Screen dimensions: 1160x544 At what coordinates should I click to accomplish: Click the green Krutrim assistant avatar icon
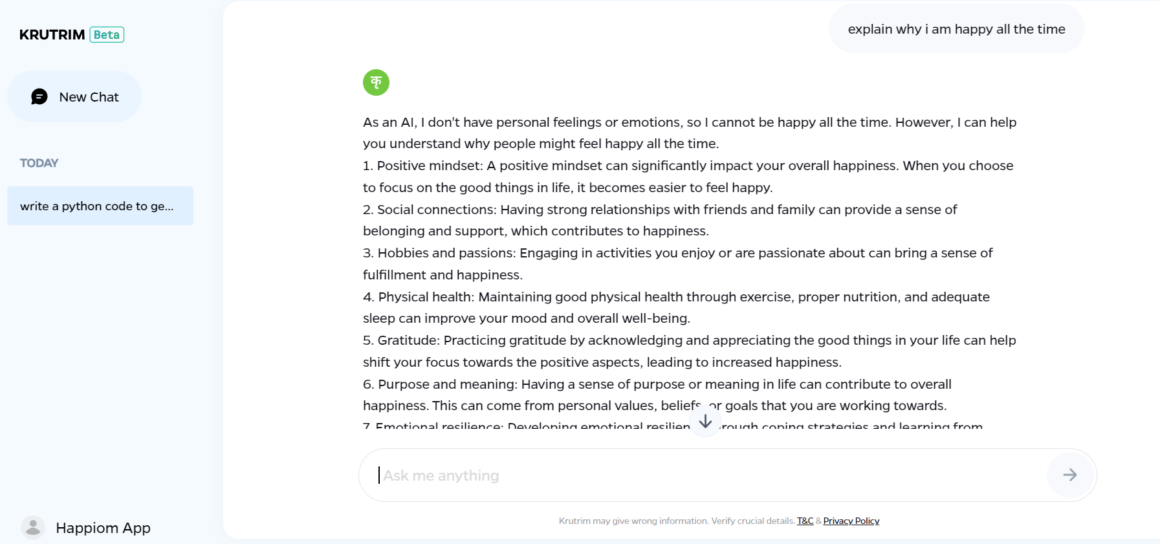[376, 82]
